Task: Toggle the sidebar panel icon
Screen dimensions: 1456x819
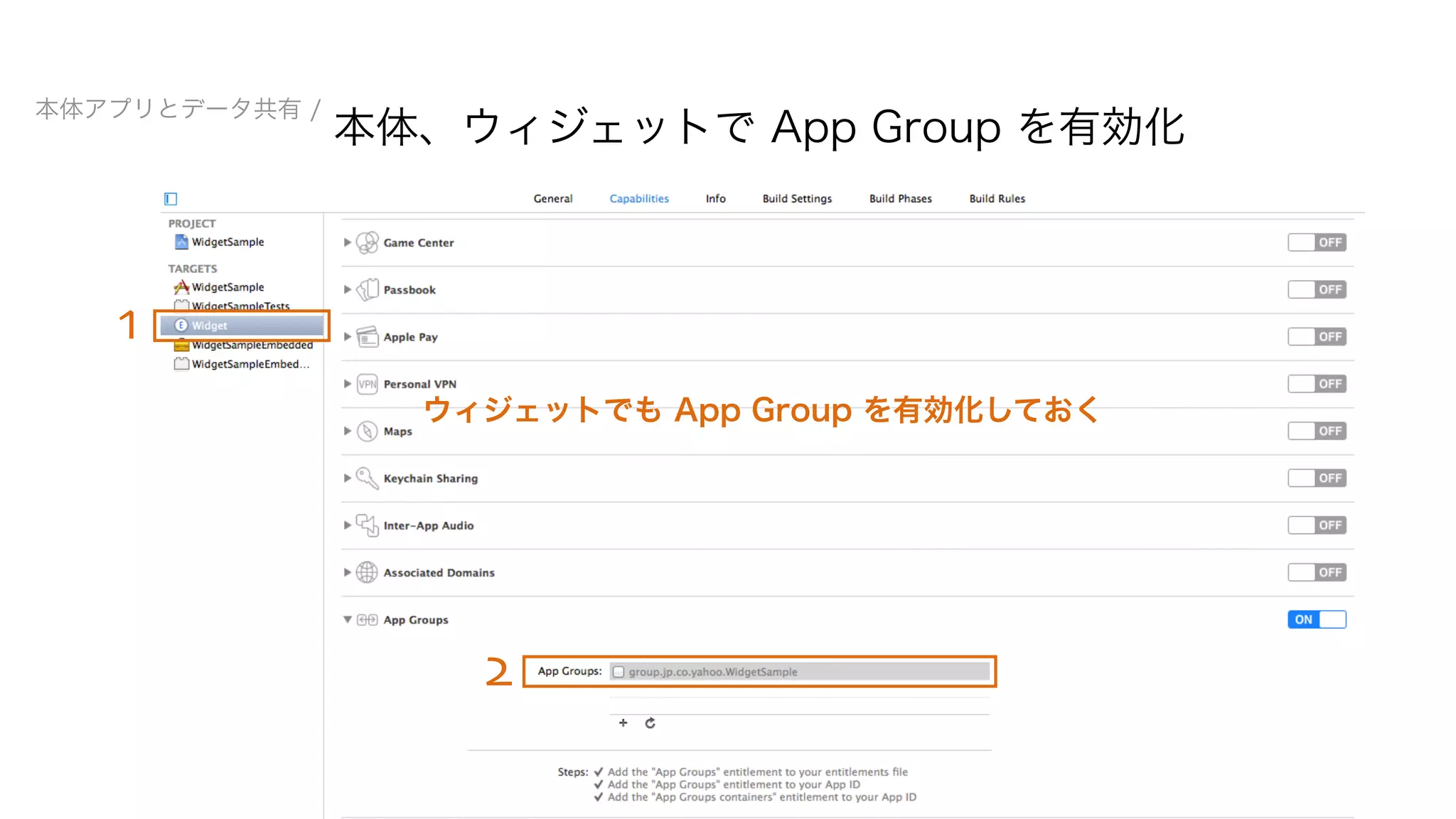Action: pyautogui.click(x=171, y=198)
